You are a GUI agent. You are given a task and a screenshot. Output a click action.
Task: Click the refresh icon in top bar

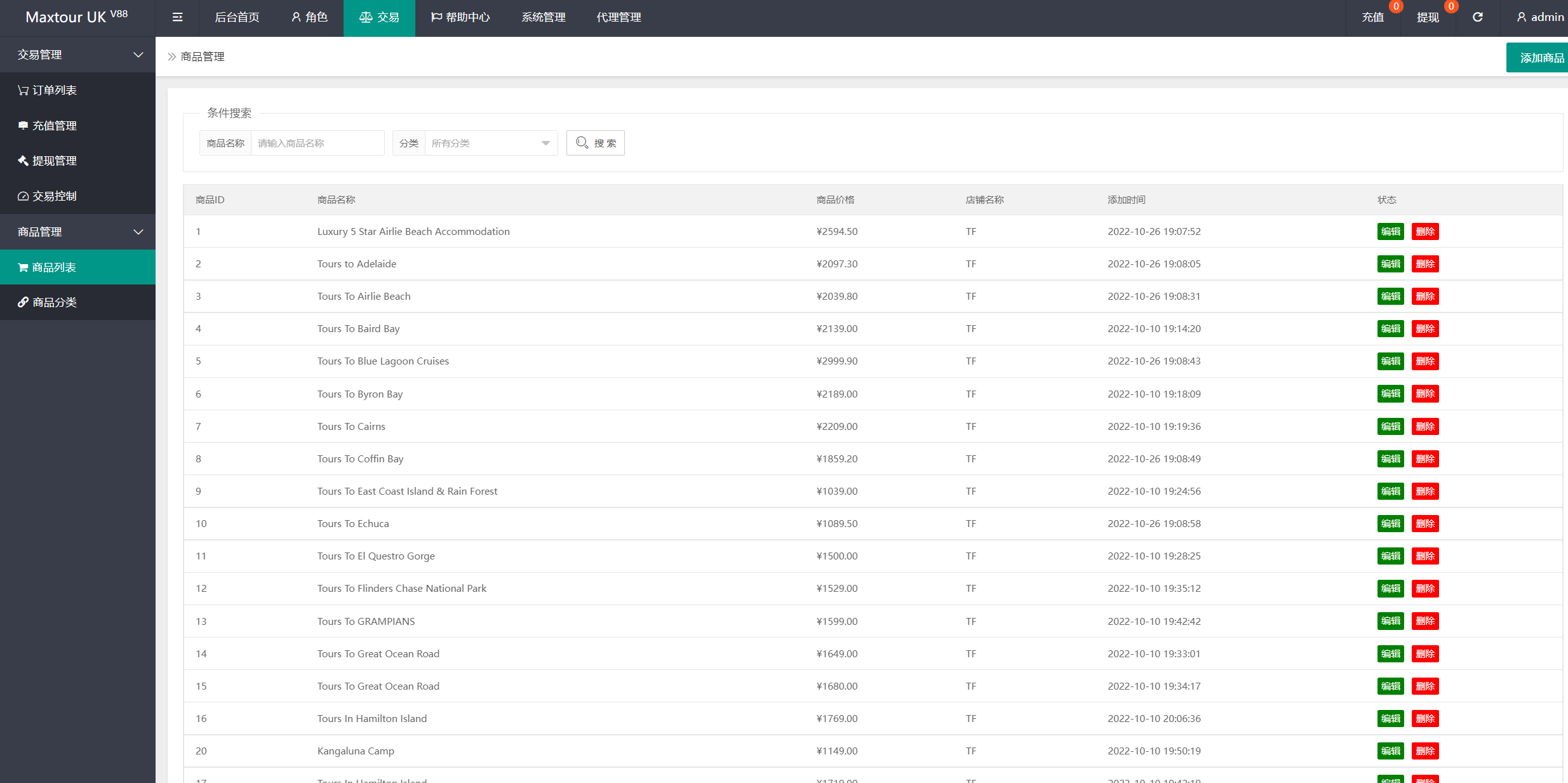(1478, 17)
